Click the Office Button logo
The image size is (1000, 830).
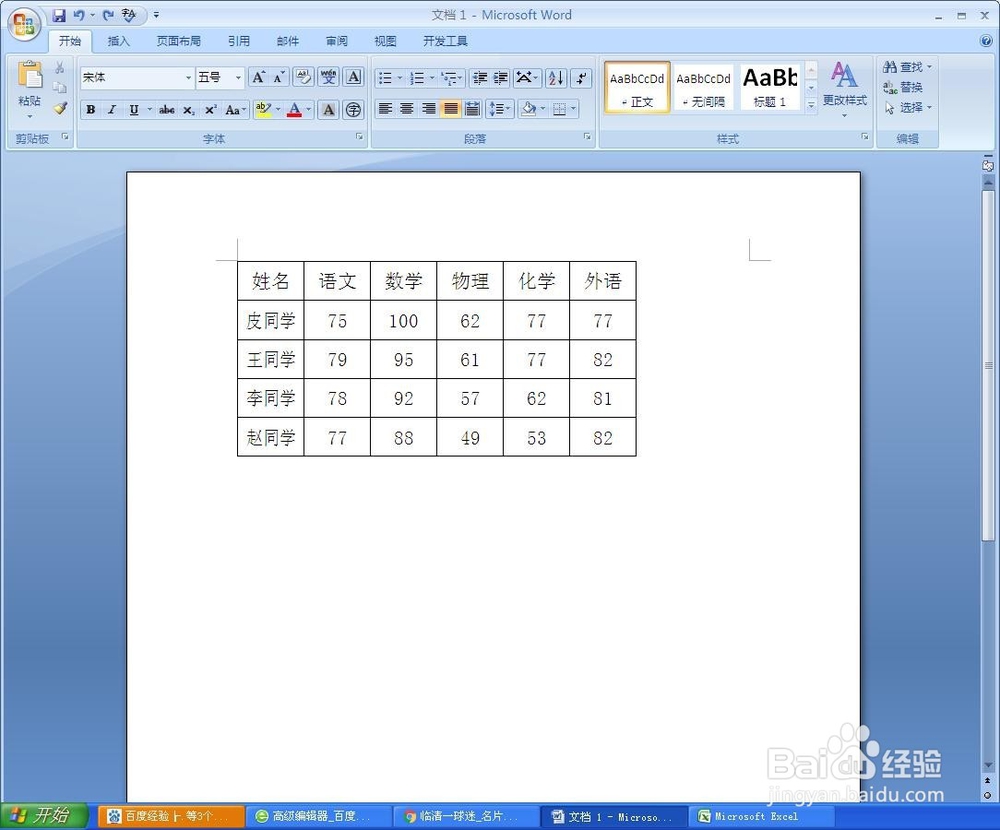(24, 24)
